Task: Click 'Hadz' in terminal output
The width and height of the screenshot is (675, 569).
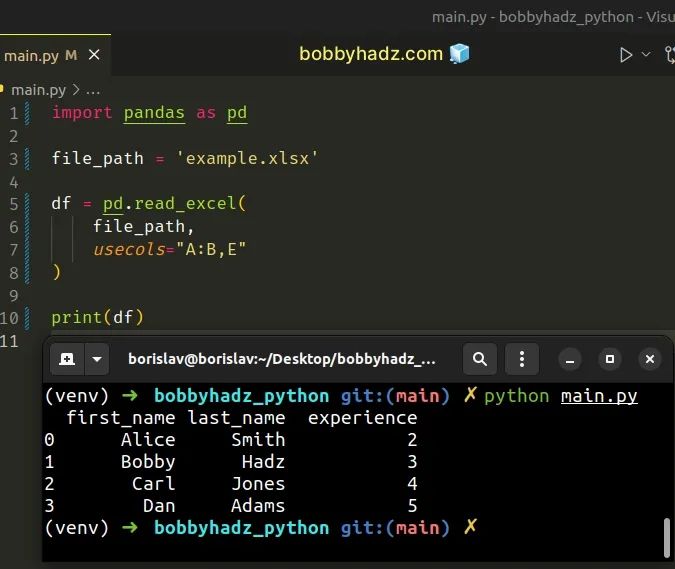Action: coord(263,462)
